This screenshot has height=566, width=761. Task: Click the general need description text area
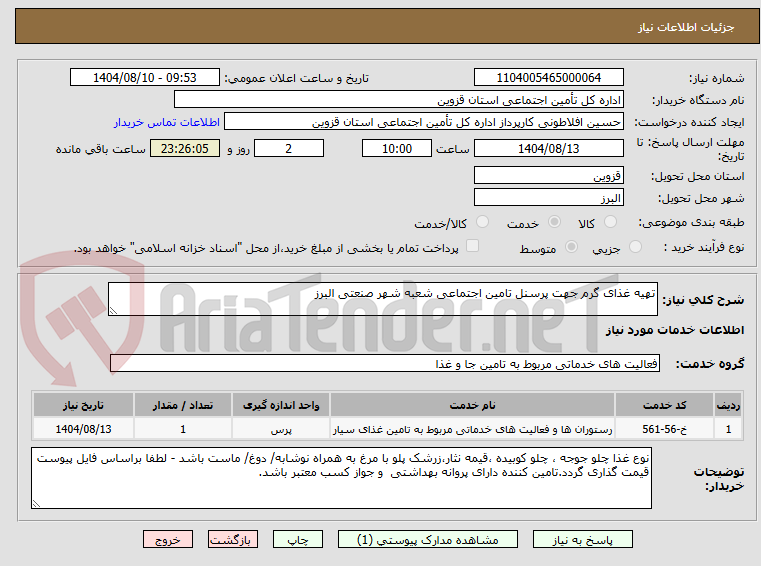[x=382, y=299]
